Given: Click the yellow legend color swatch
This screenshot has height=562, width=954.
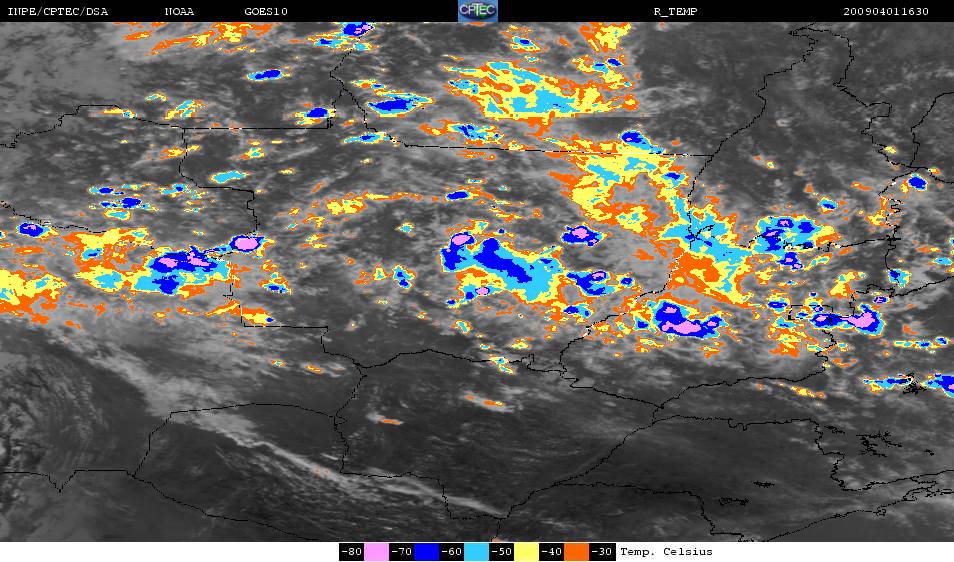Looking at the screenshot, I should 526,552.
